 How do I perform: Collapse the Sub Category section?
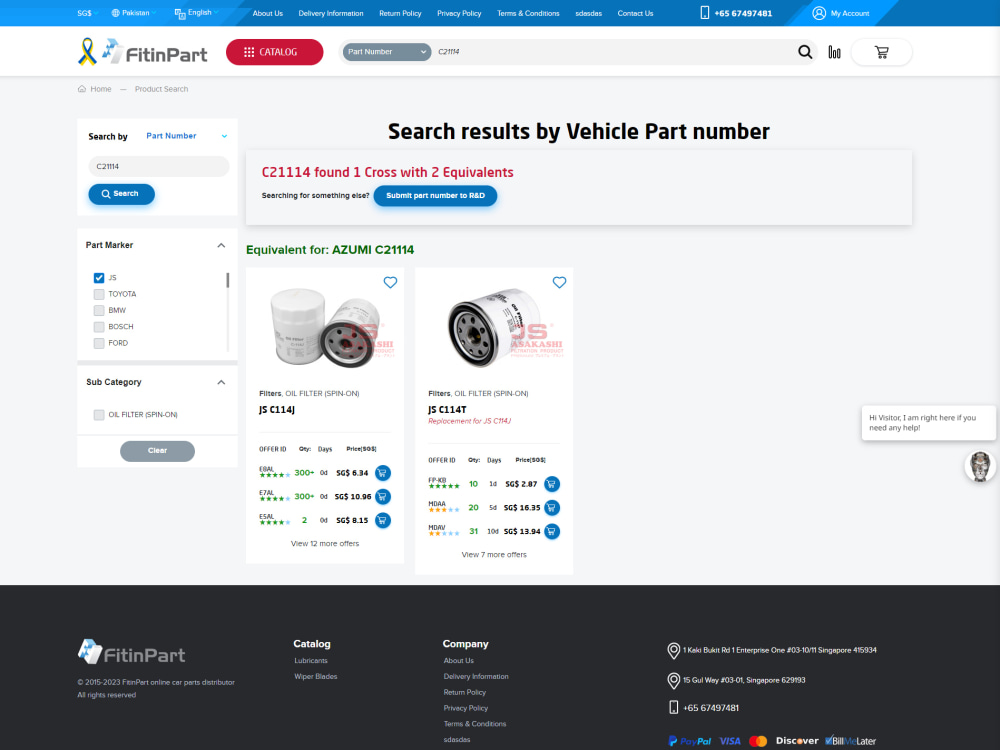pyautogui.click(x=221, y=382)
